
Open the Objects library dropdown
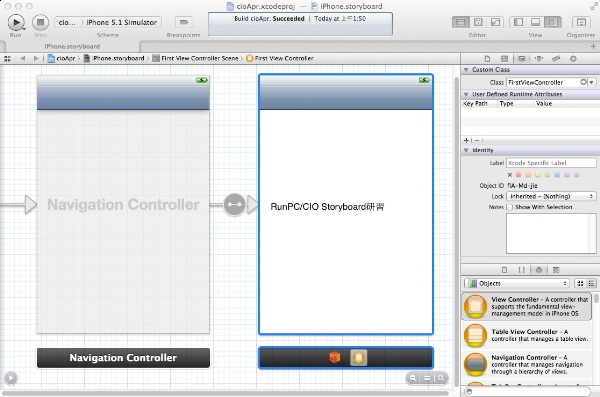(517, 283)
